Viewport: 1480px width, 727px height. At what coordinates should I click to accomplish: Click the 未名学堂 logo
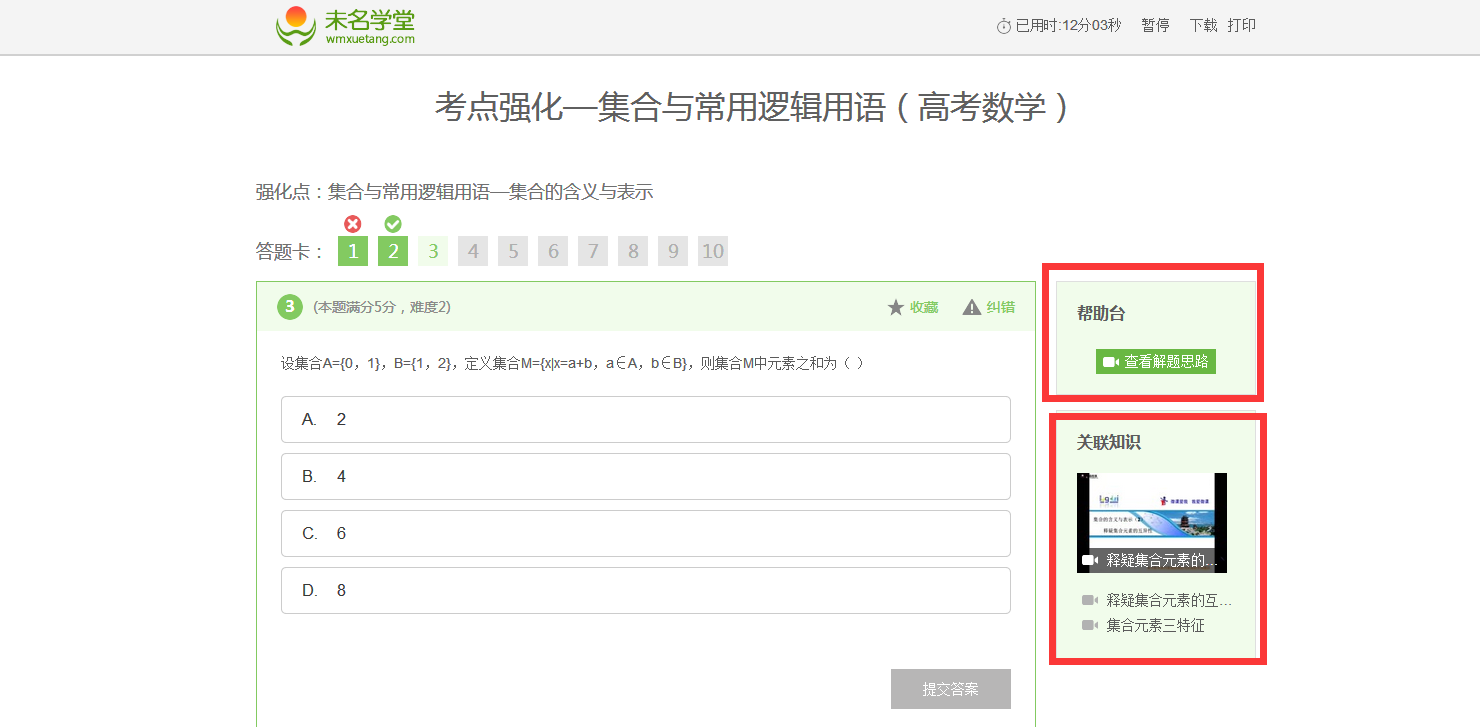[345, 27]
